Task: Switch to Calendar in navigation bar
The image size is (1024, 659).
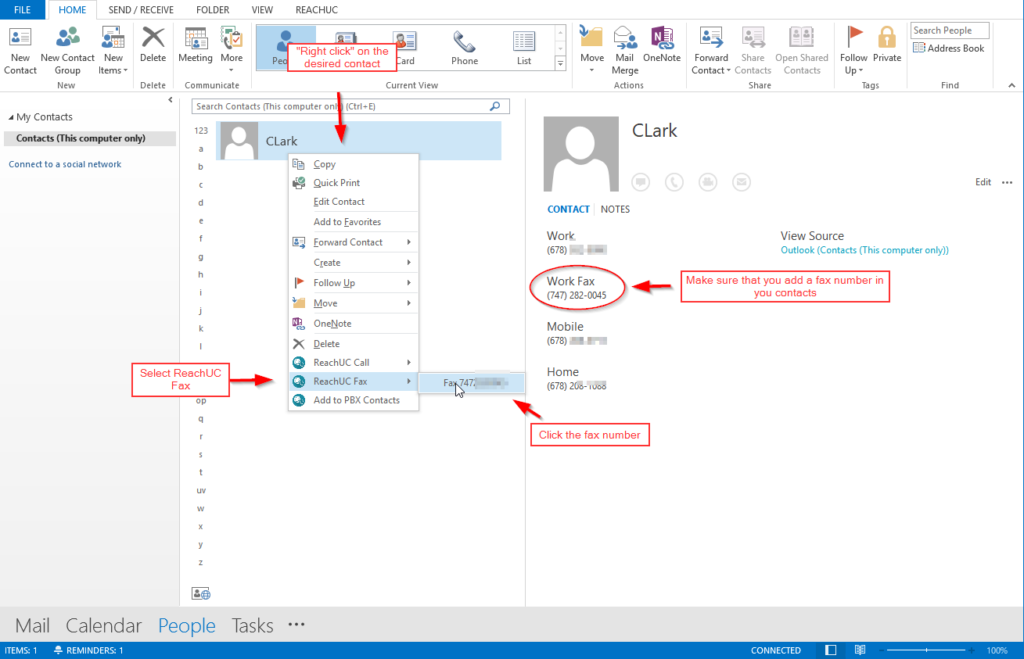Action: click(x=103, y=626)
